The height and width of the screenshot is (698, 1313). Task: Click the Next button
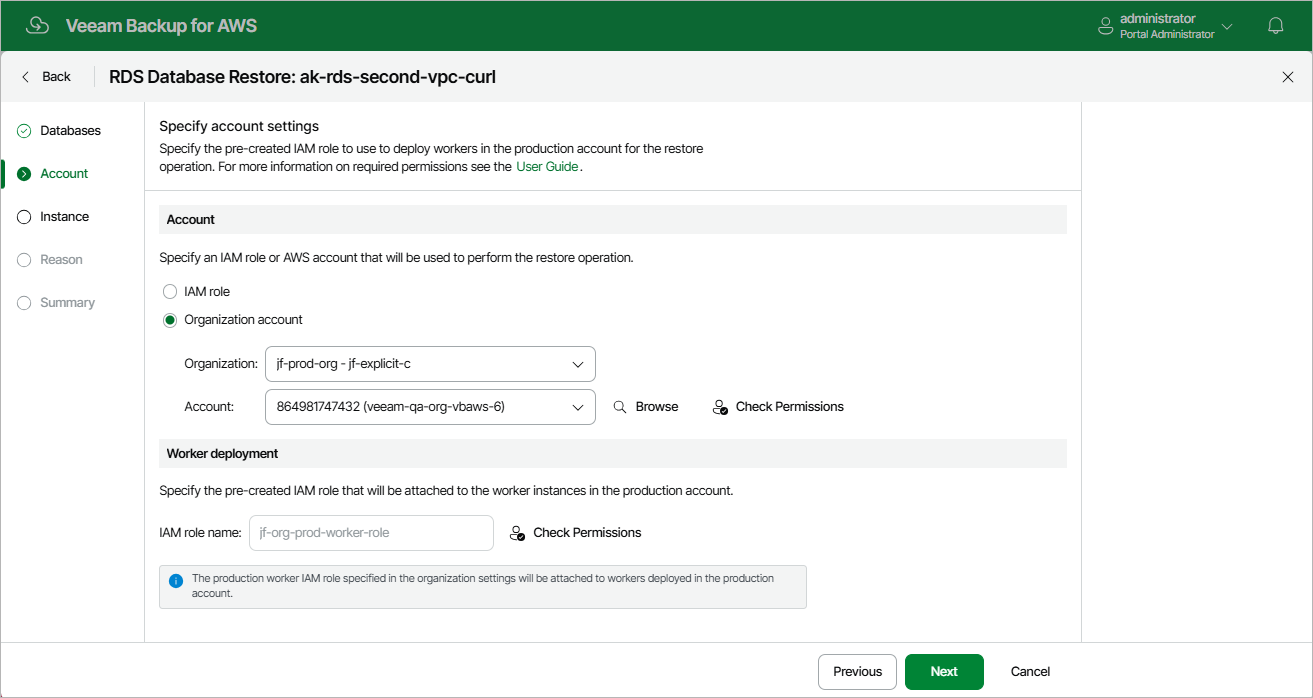pos(944,672)
